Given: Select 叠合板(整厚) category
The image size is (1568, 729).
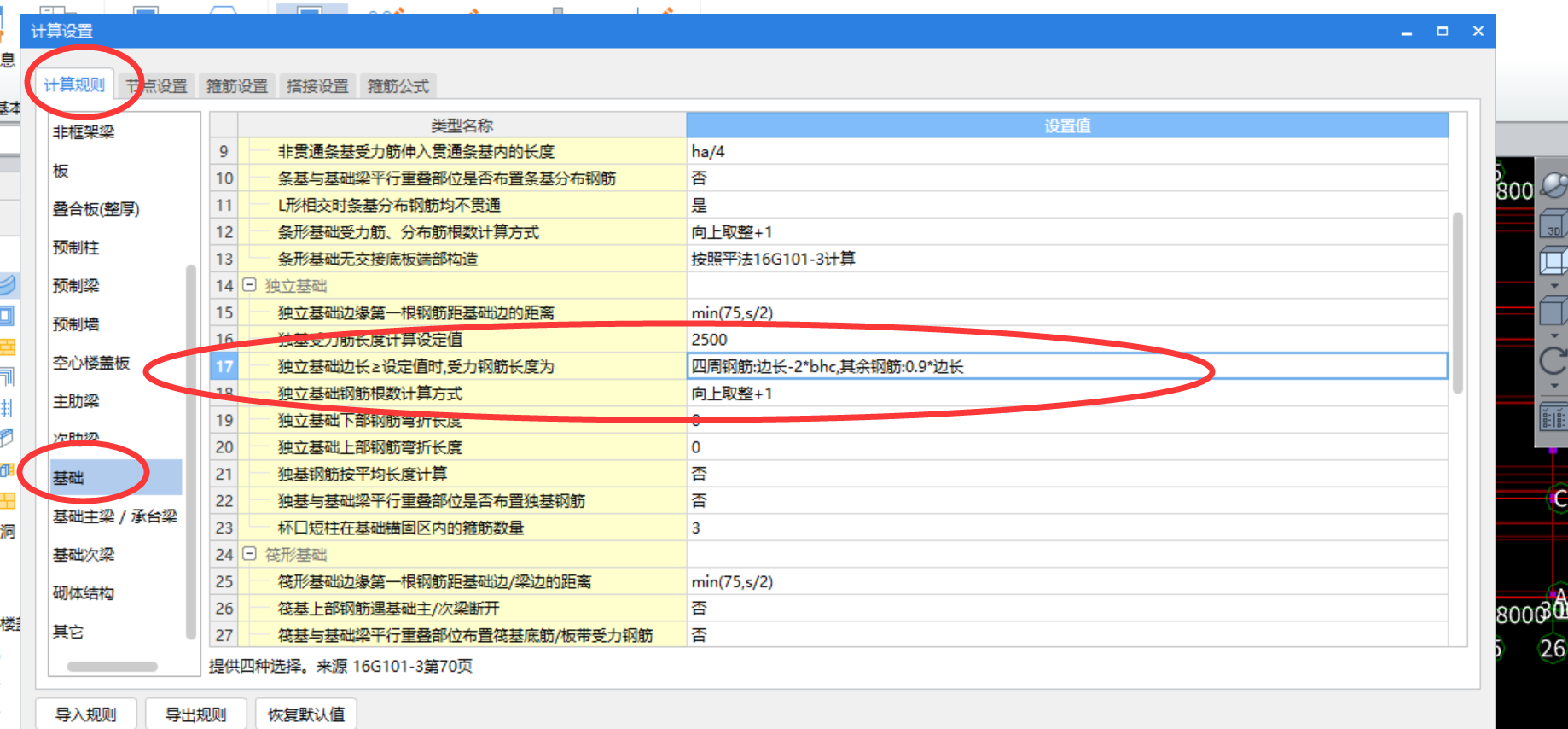Looking at the screenshot, I should pos(96,209).
